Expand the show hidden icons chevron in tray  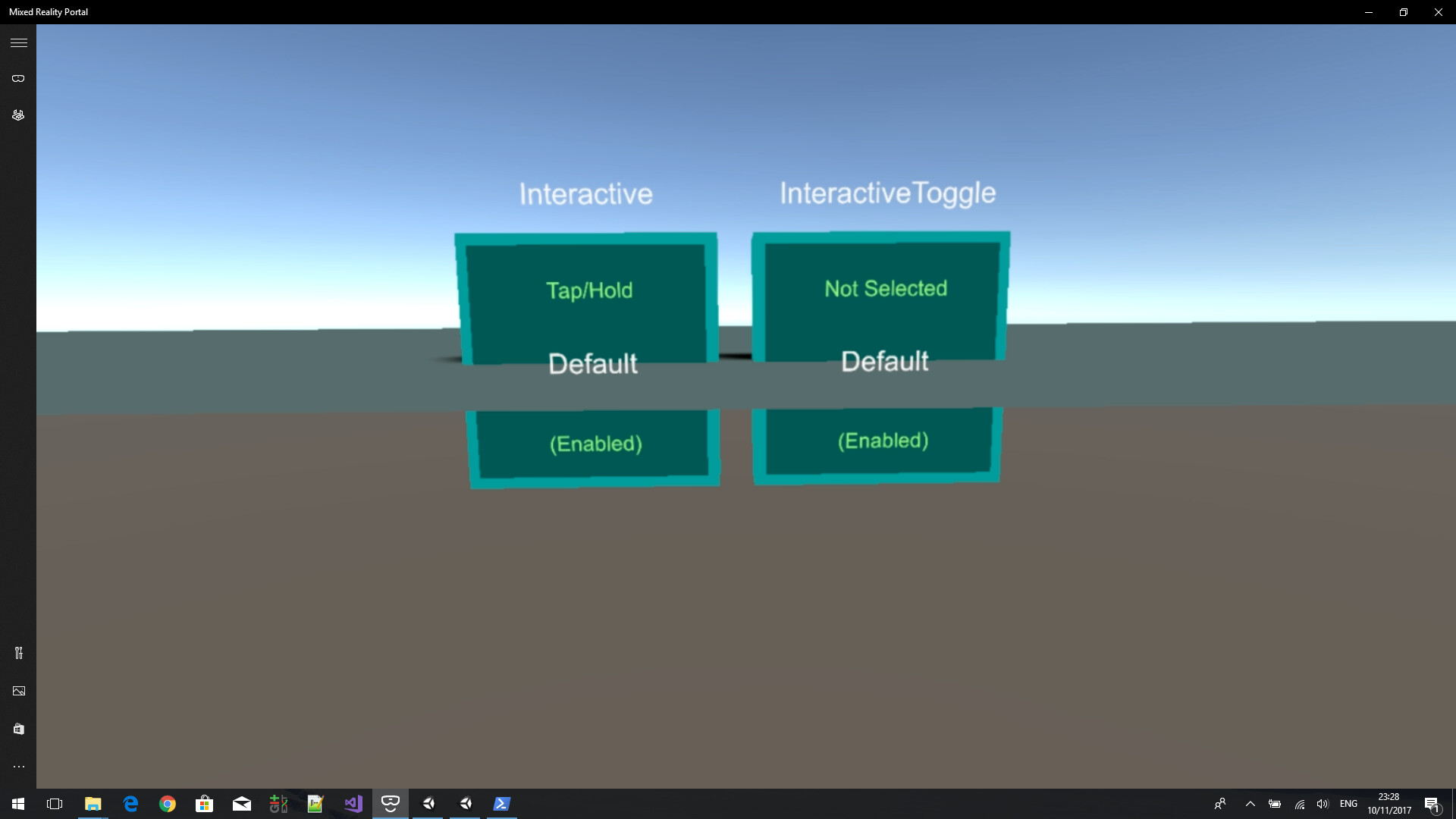[1251, 804]
